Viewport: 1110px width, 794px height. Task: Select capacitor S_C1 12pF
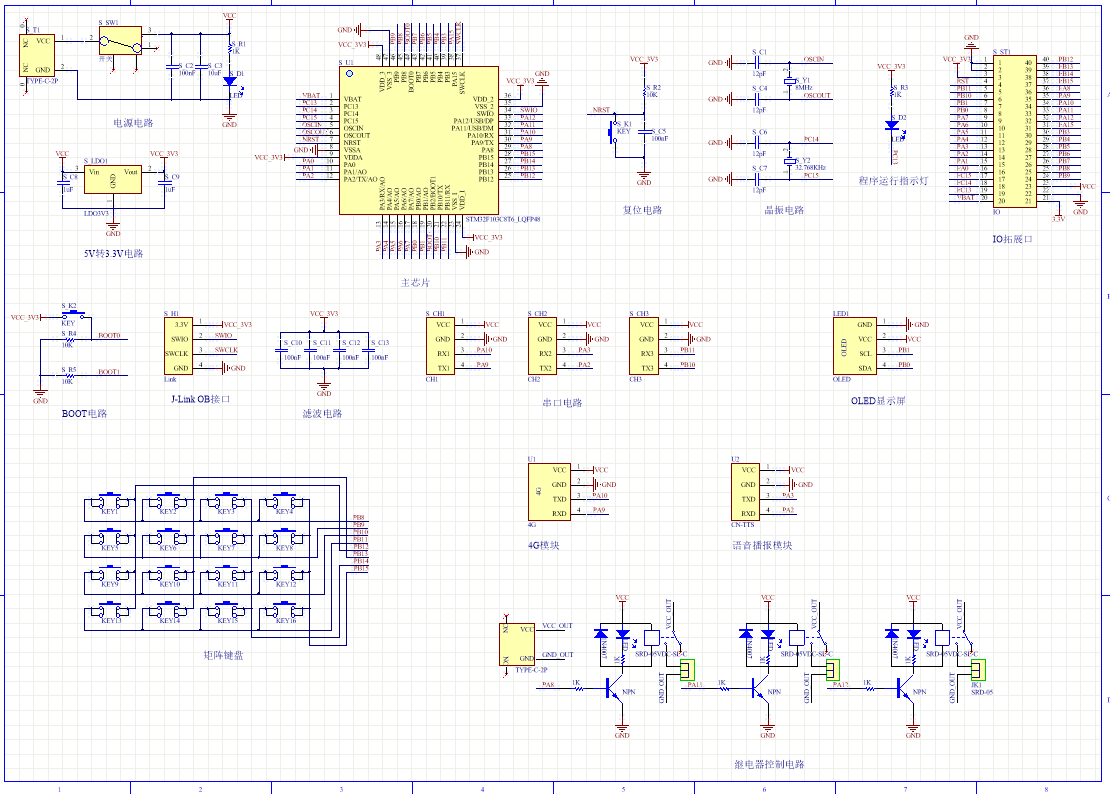click(x=757, y=63)
